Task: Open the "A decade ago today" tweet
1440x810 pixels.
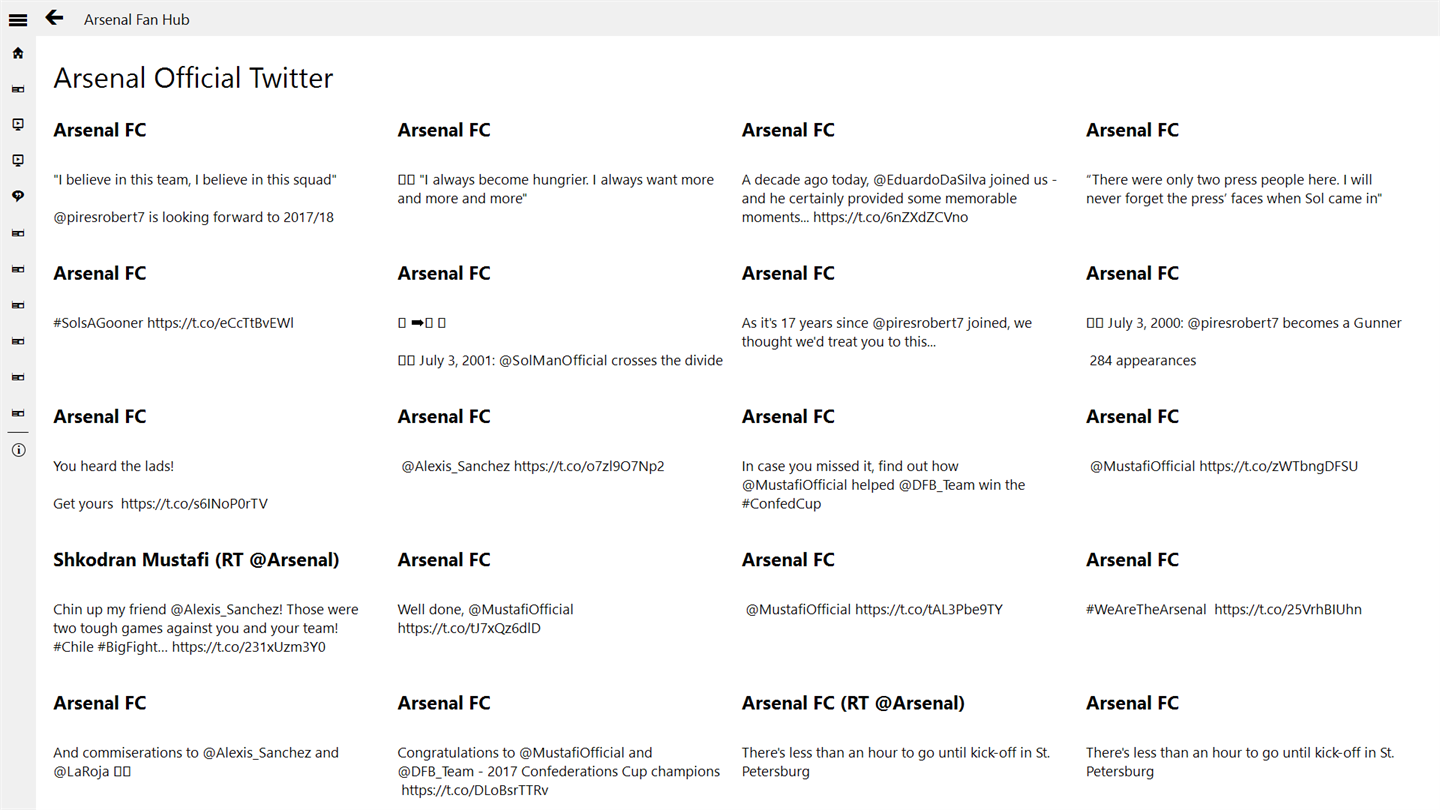Action: (x=898, y=198)
